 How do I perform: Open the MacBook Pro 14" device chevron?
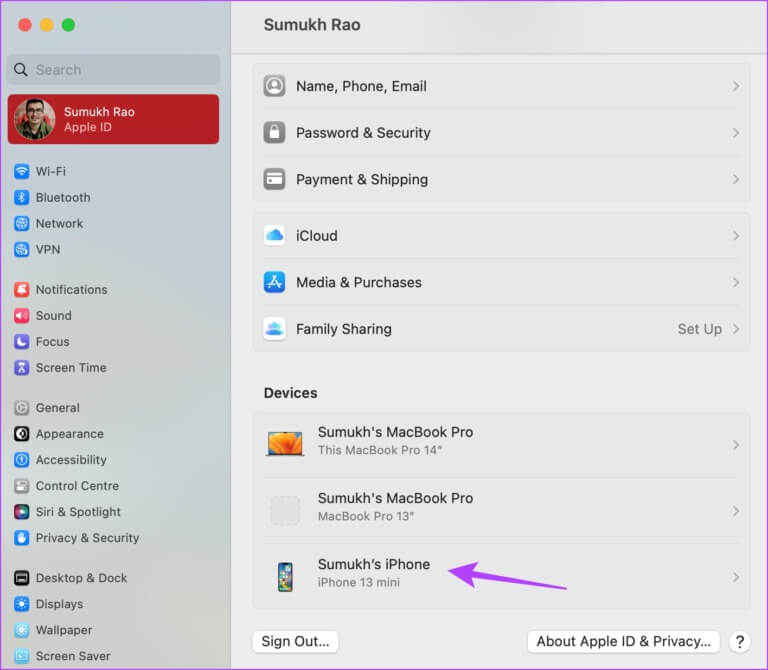(x=736, y=445)
